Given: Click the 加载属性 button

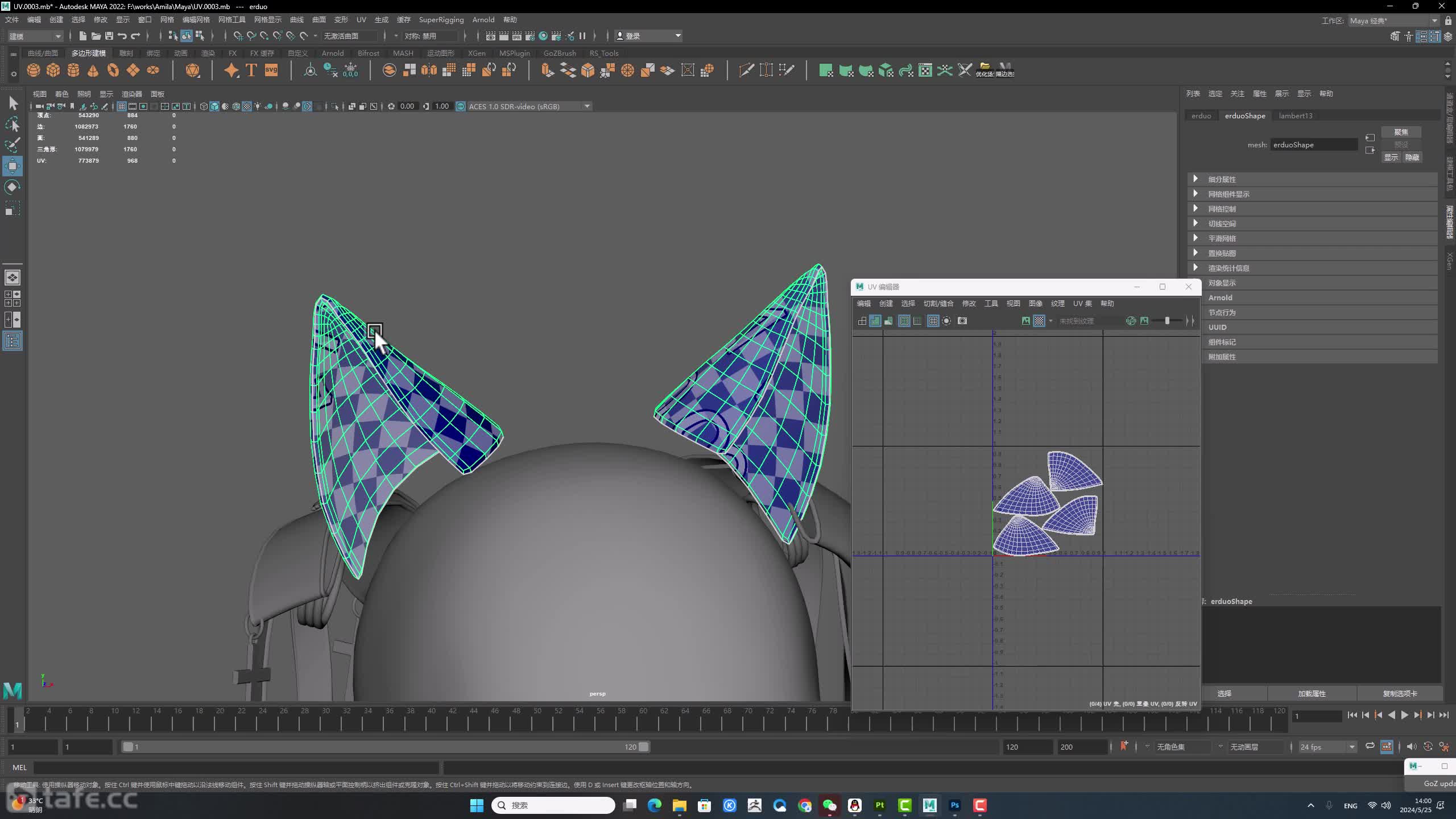Looking at the screenshot, I should click(1312, 693).
